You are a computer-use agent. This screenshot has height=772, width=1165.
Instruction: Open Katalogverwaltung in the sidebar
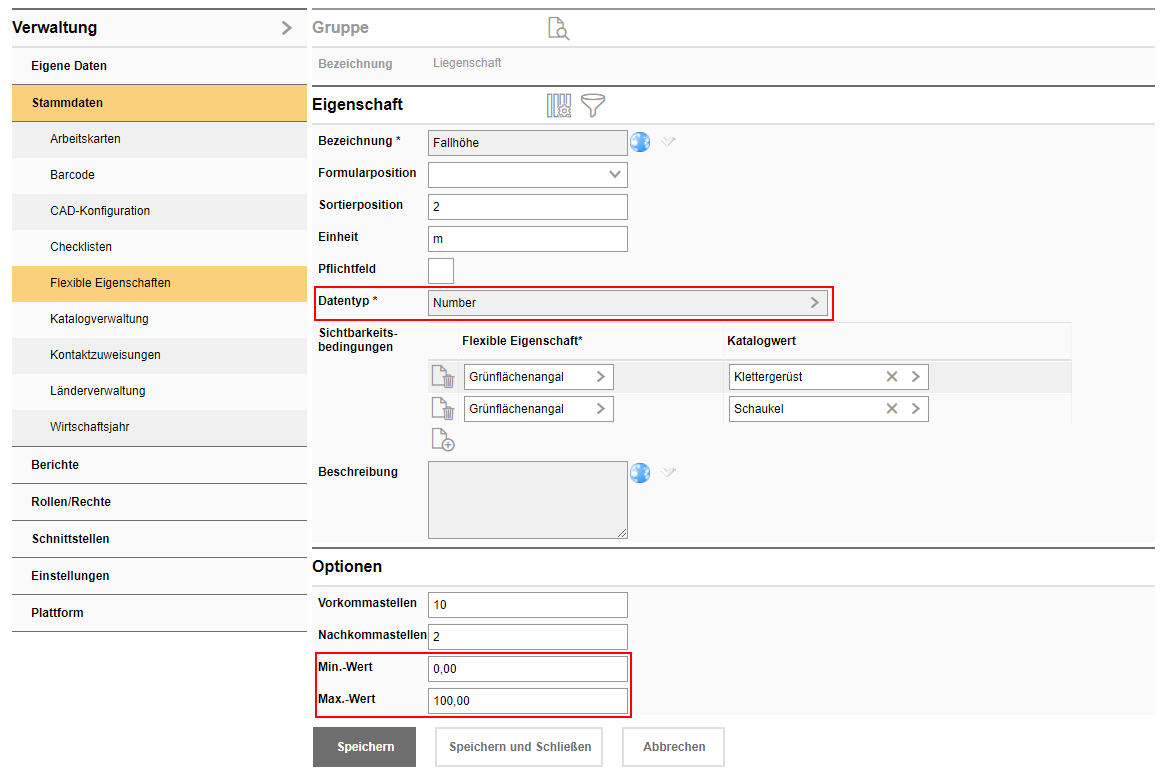tap(99, 319)
